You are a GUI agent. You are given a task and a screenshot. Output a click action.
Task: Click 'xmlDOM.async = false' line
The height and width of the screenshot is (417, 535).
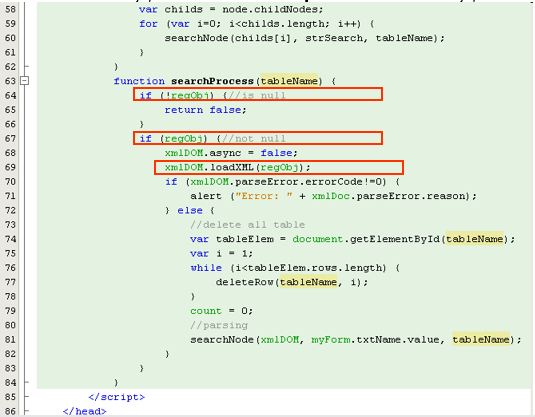[x=231, y=153]
